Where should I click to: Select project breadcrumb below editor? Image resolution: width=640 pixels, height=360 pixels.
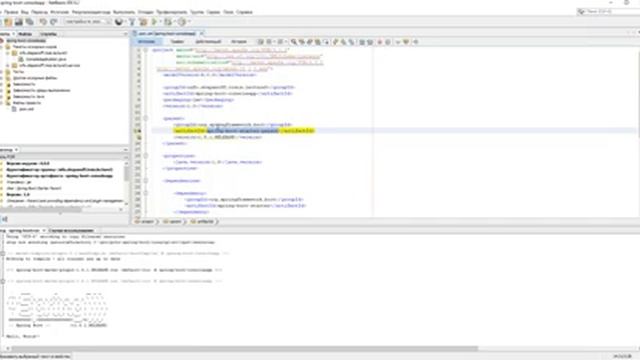145,222
